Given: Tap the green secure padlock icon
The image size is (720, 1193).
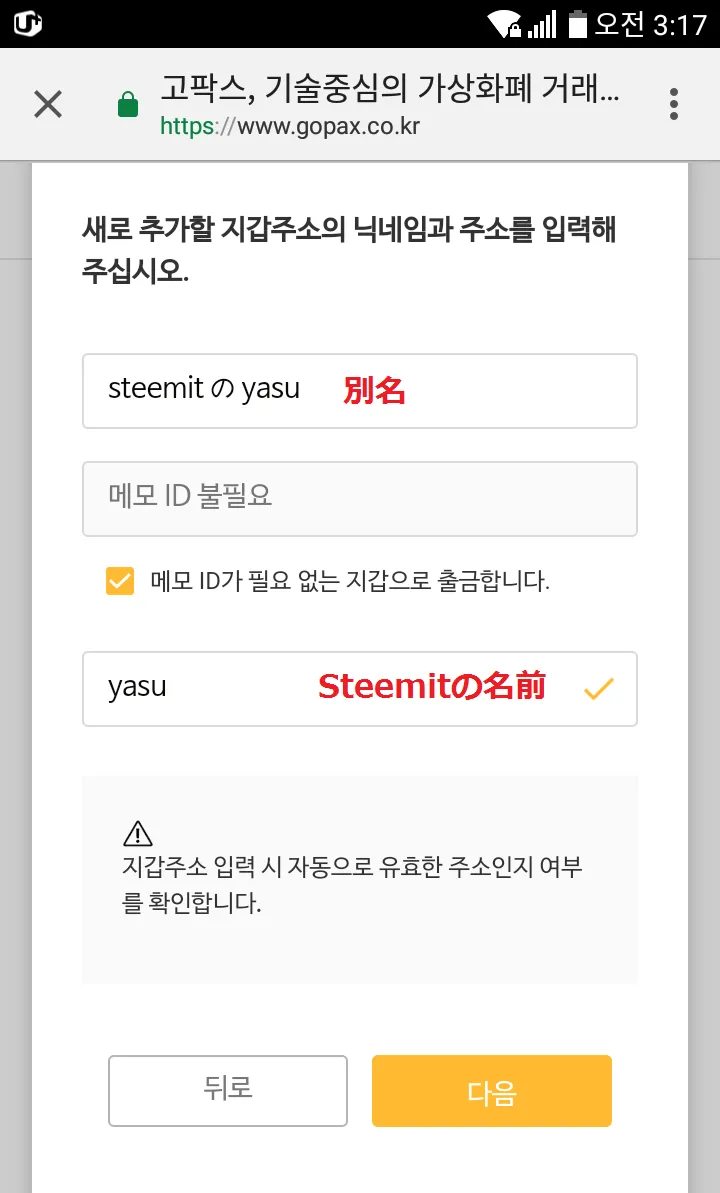Looking at the screenshot, I should pyautogui.click(x=128, y=104).
